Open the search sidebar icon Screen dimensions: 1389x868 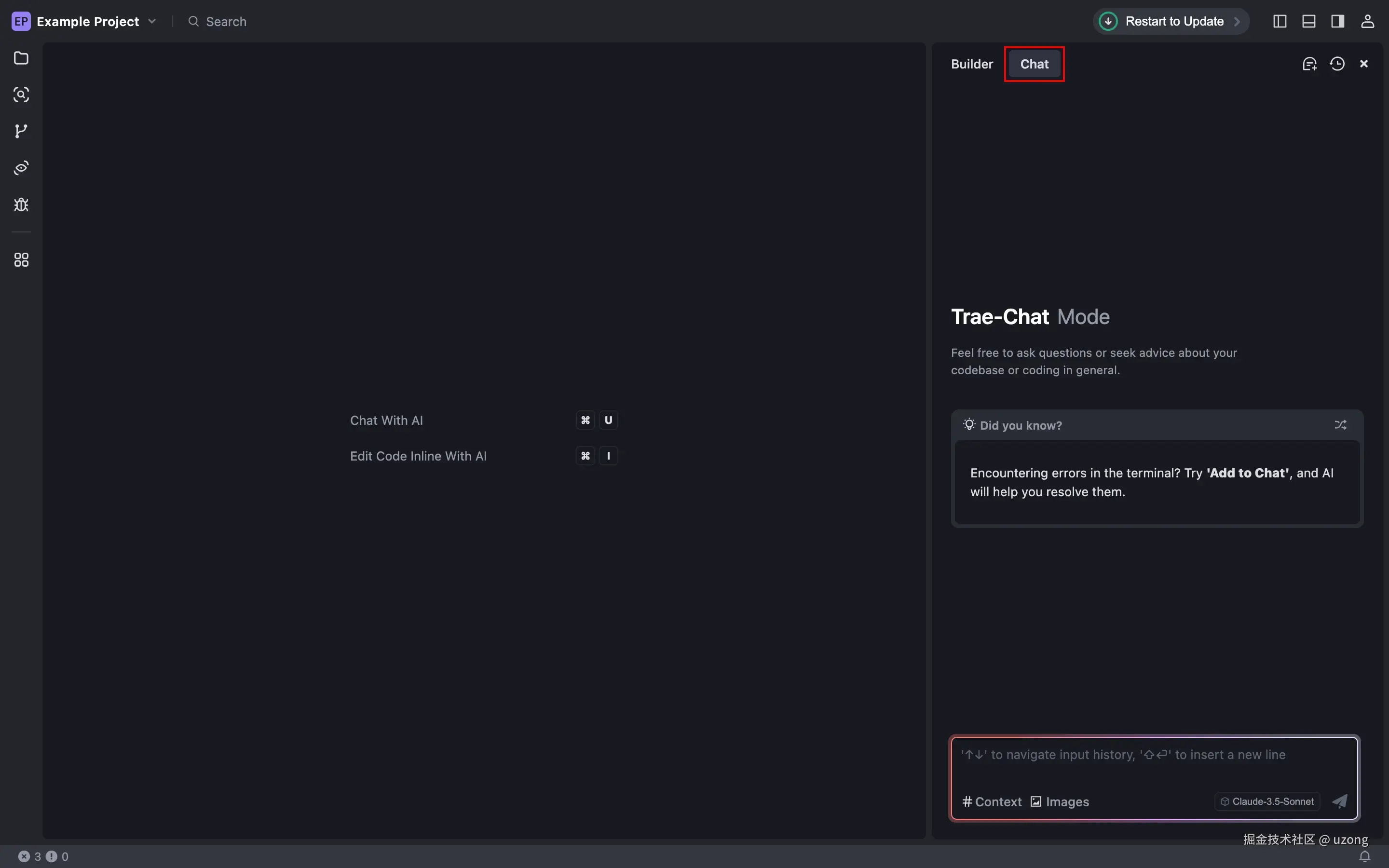(x=21, y=95)
